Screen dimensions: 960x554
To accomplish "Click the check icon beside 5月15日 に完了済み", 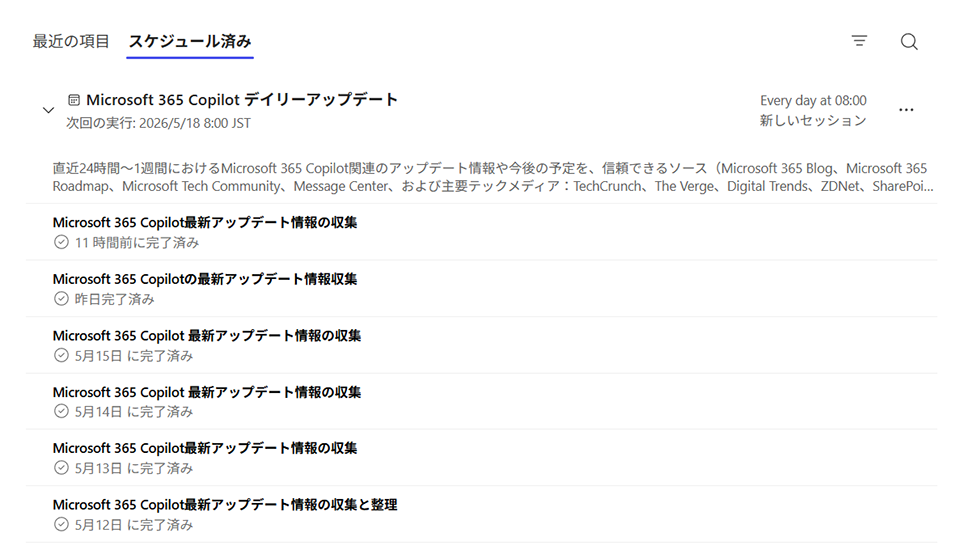I will pos(61,356).
